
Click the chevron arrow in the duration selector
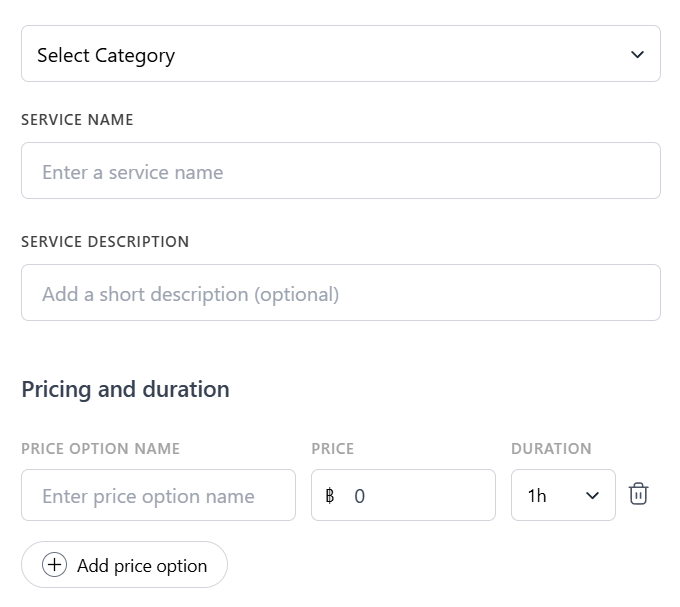click(x=592, y=496)
